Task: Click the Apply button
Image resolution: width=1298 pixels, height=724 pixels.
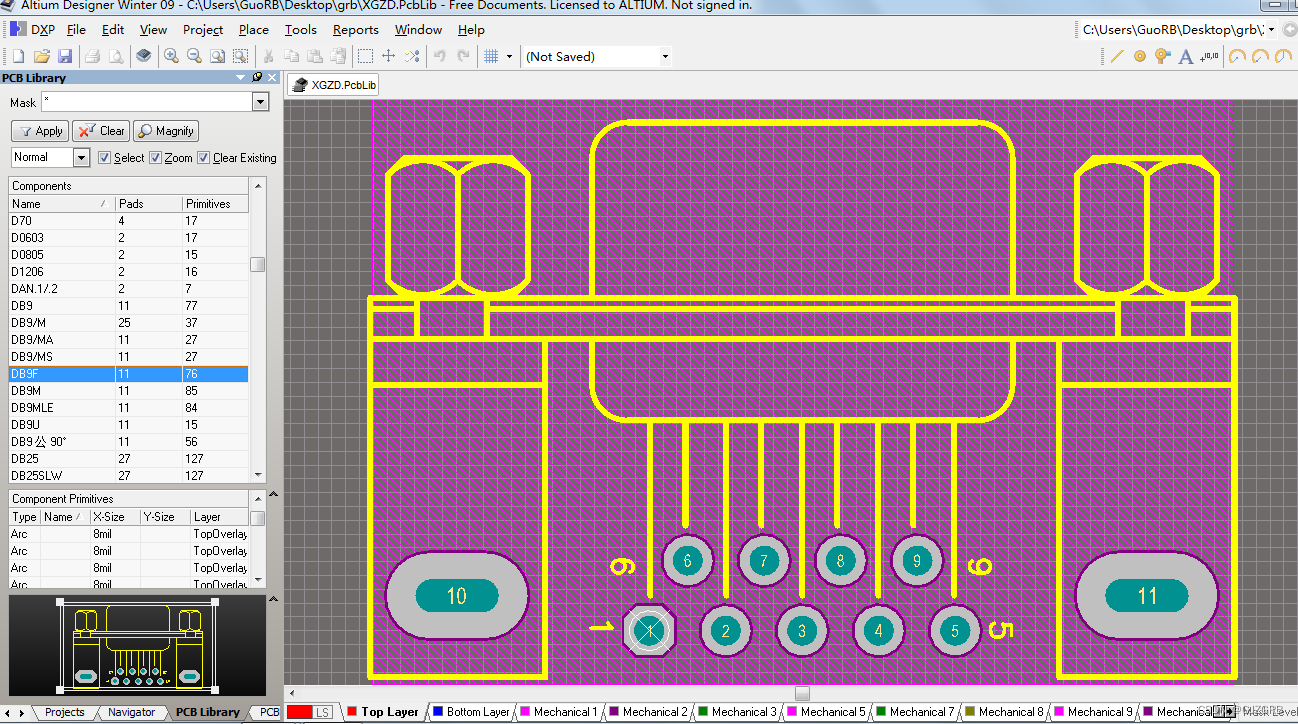Action: [x=39, y=131]
